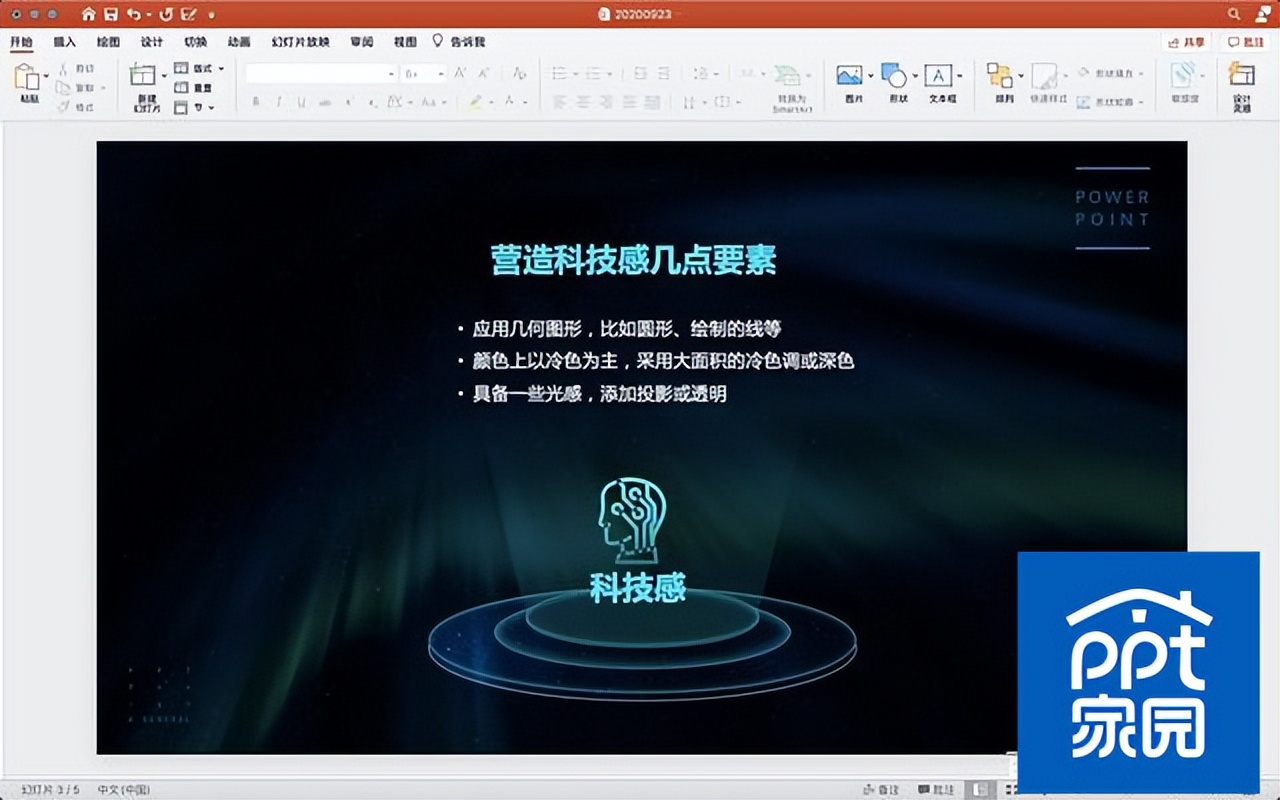Redo the last action
This screenshot has height=800, width=1280.
click(166, 14)
